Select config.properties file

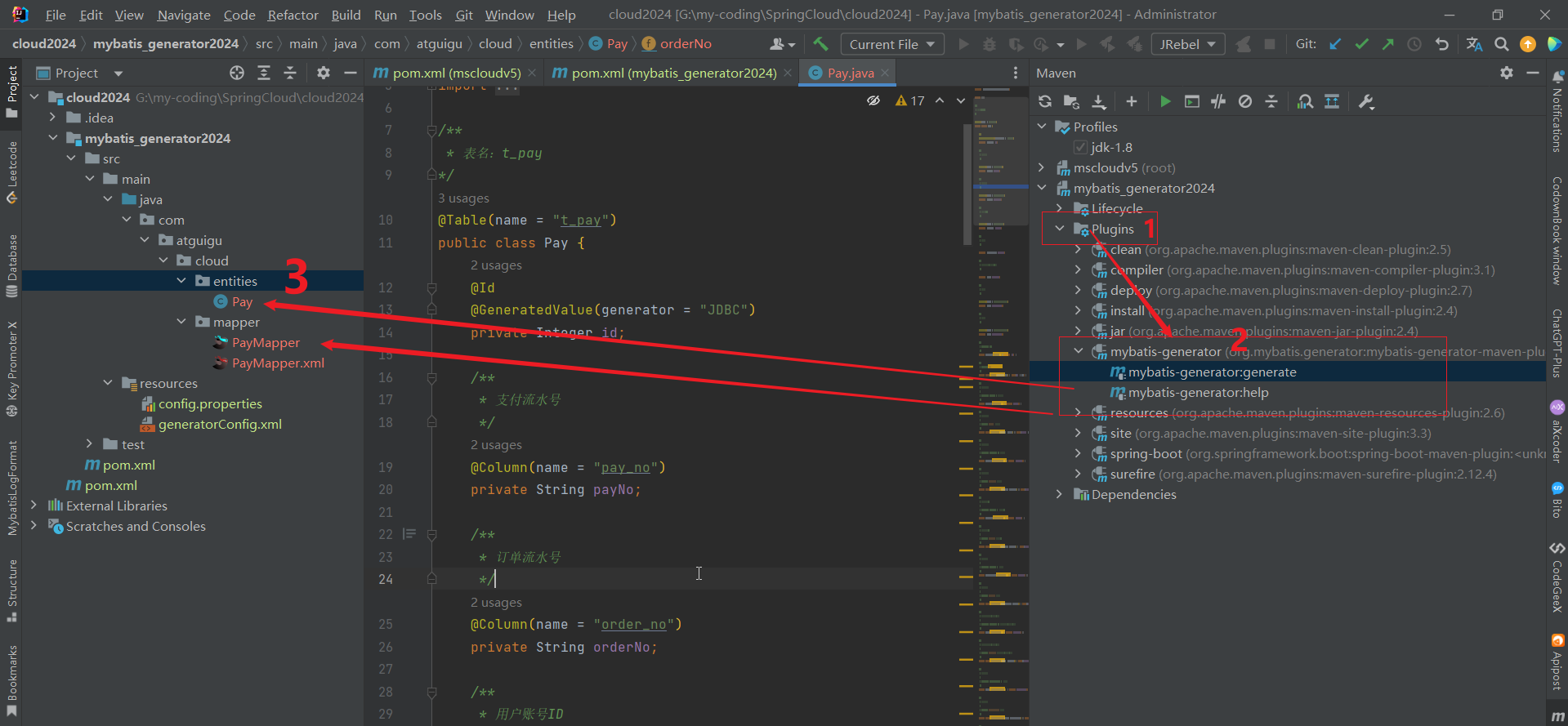point(210,403)
